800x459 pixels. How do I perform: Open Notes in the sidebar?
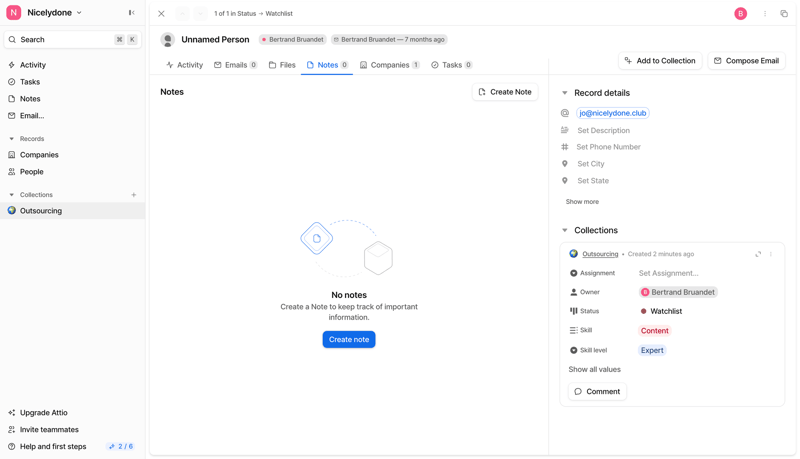30,98
